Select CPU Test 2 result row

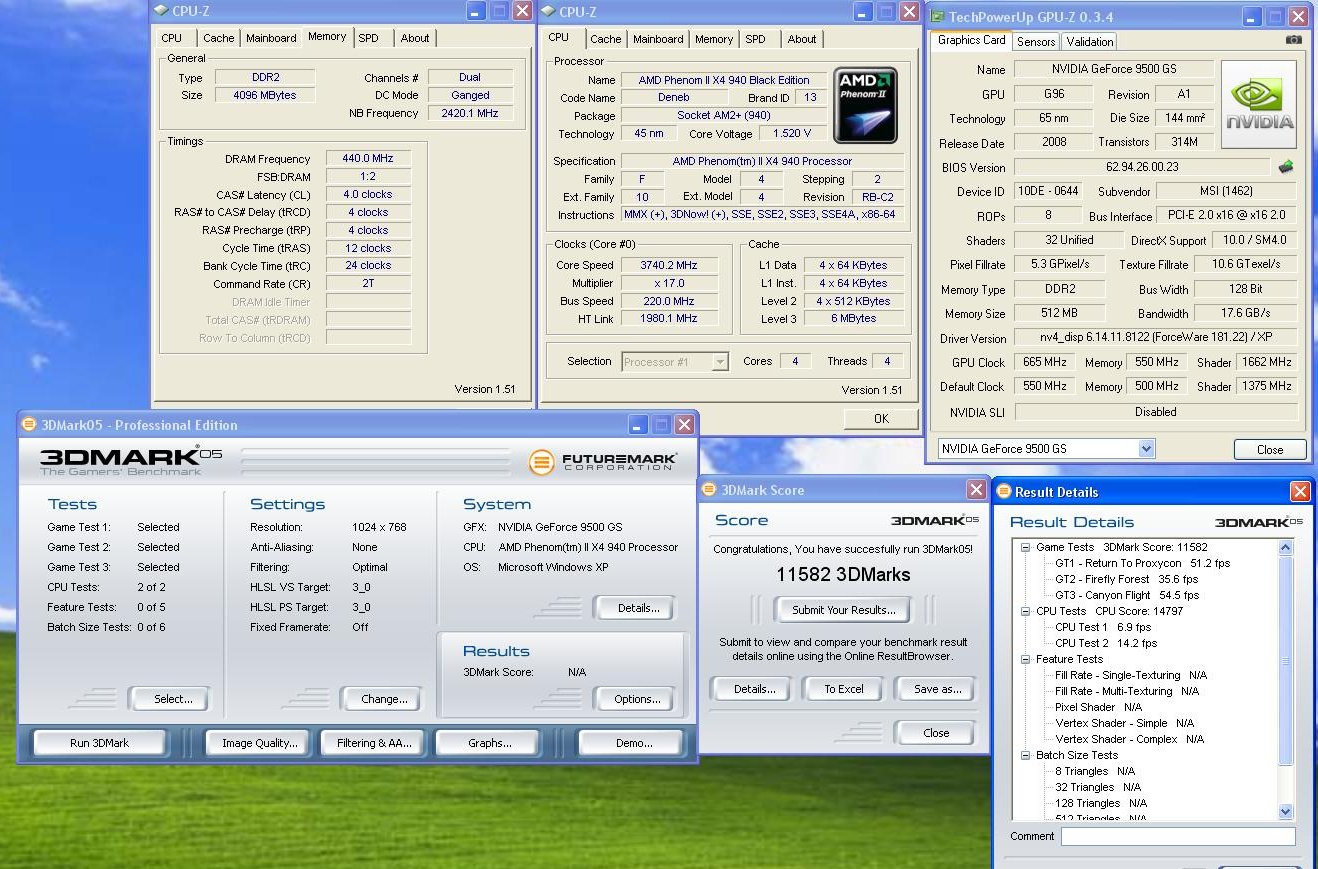point(1106,643)
